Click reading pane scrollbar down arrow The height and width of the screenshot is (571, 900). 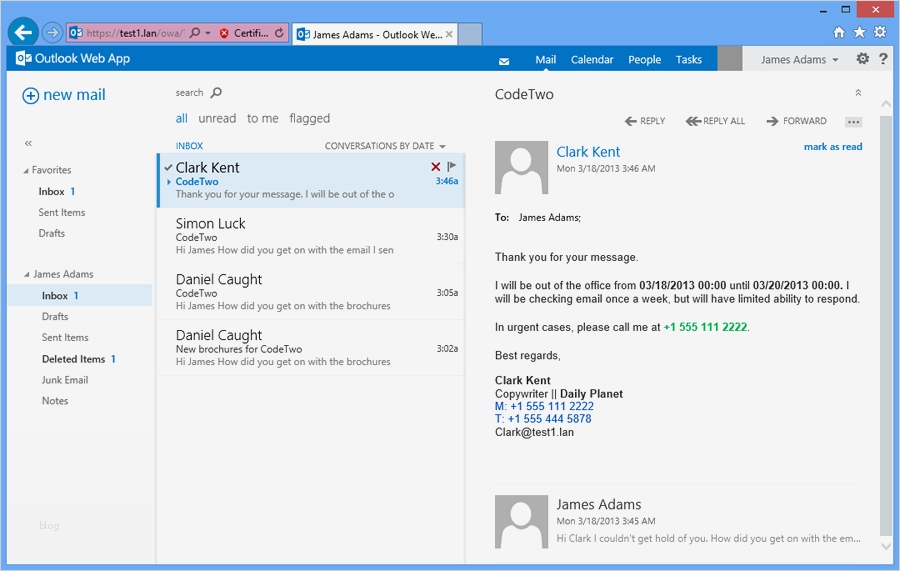886,546
